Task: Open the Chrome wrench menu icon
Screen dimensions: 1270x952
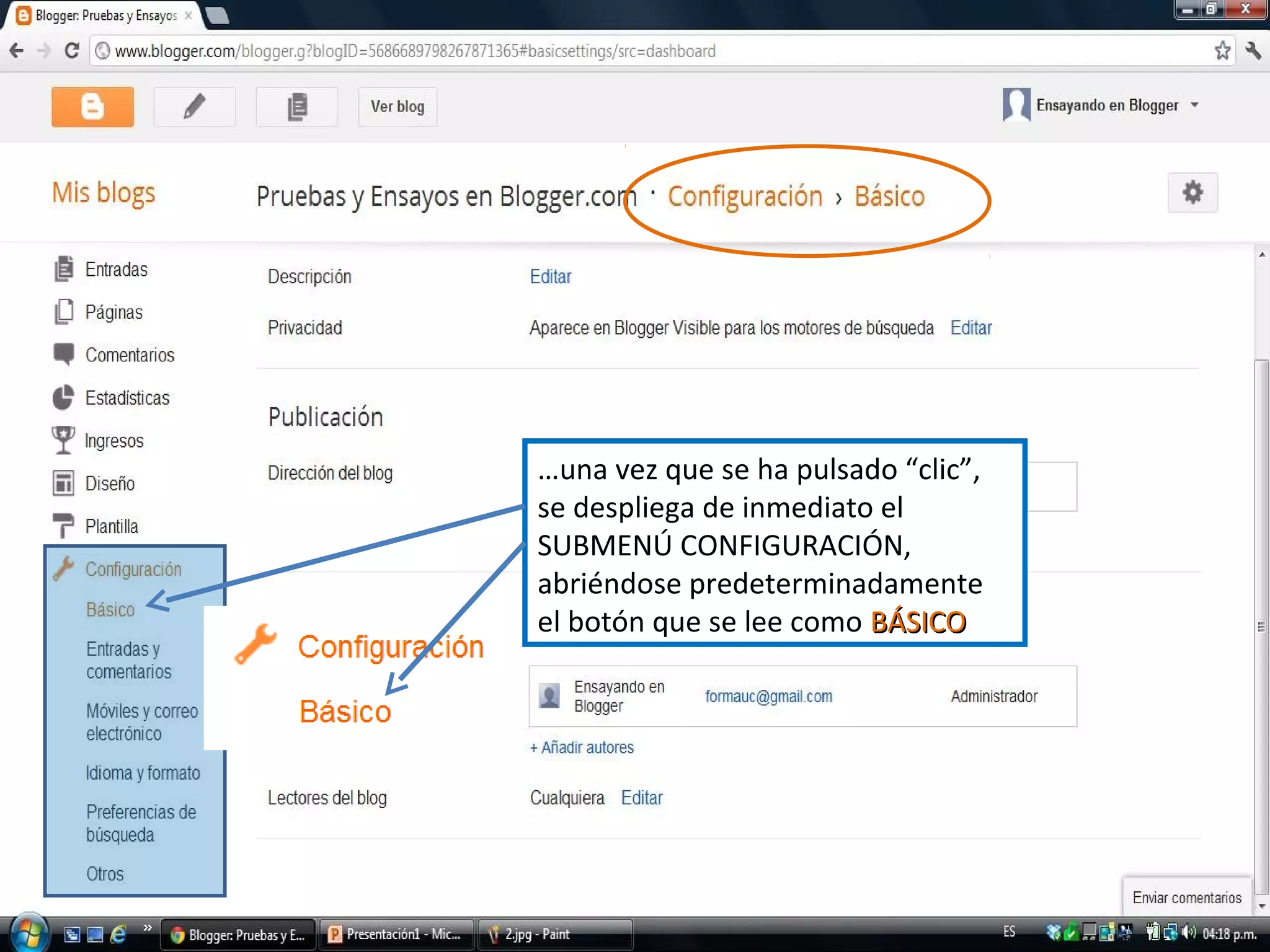Action: tap(1253, 50)
